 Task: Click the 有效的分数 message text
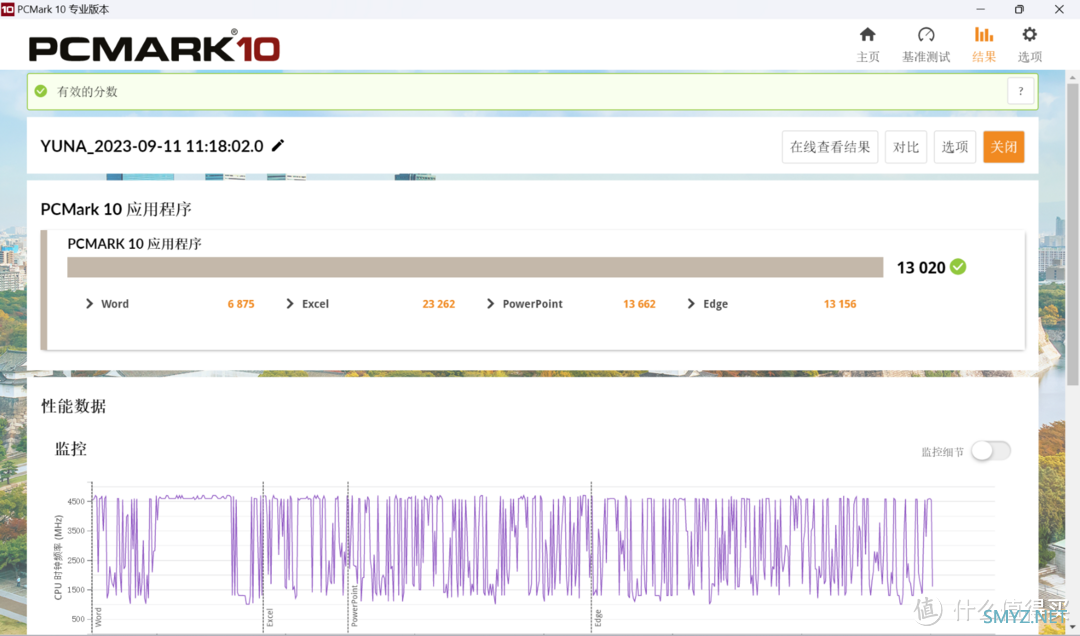pyautogui.click(x=87, y=92)
